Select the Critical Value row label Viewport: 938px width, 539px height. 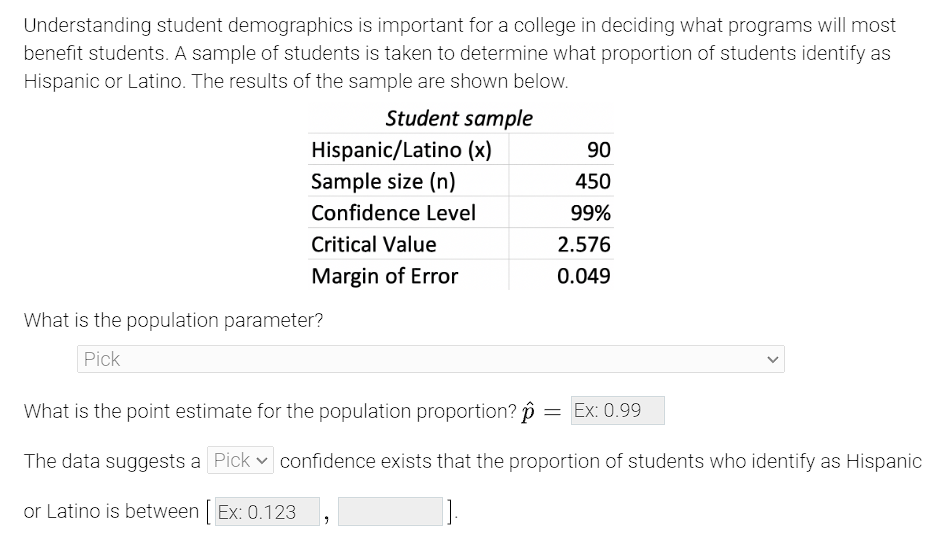pos(374,245)
